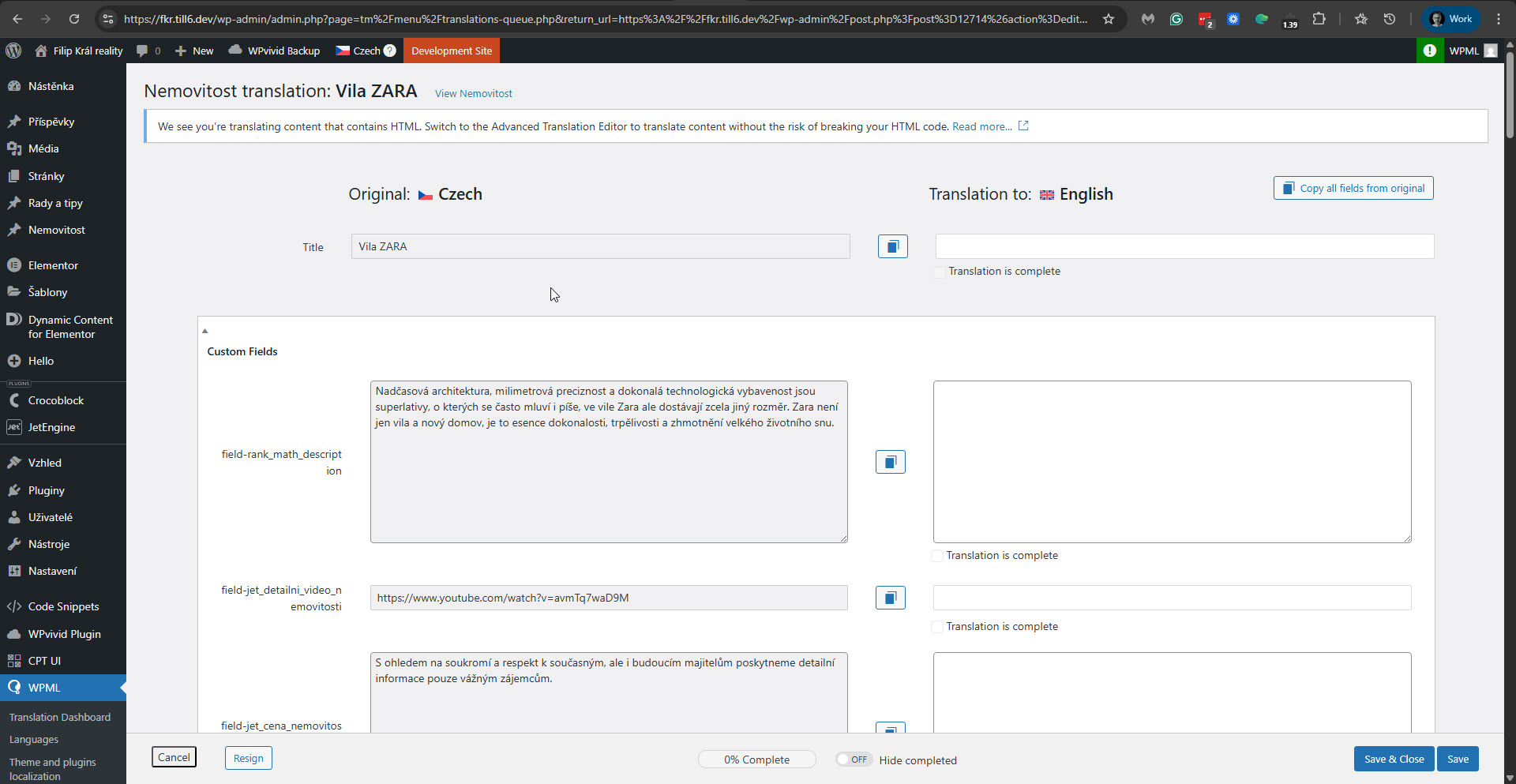
Task: Check Translation is complete for Title
Action: pyautogui.click(x=939, y=272)
